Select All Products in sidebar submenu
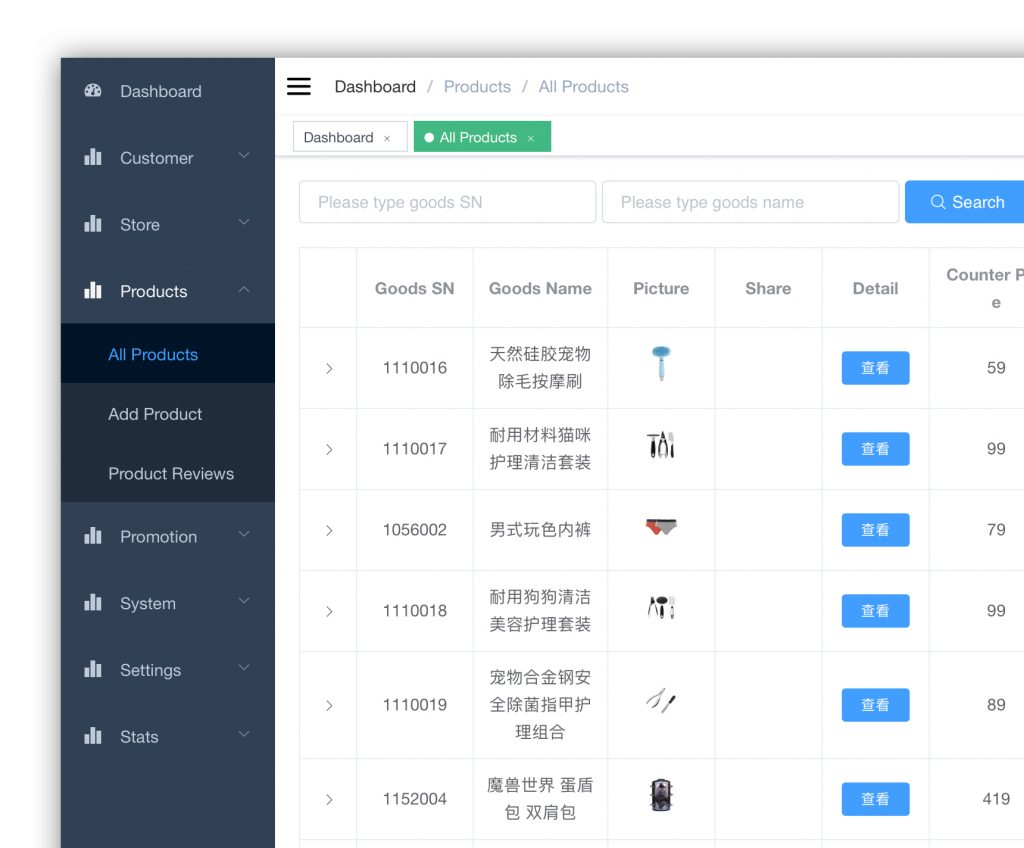This screenshot has width=1024, height=848. tap(168, 354)
